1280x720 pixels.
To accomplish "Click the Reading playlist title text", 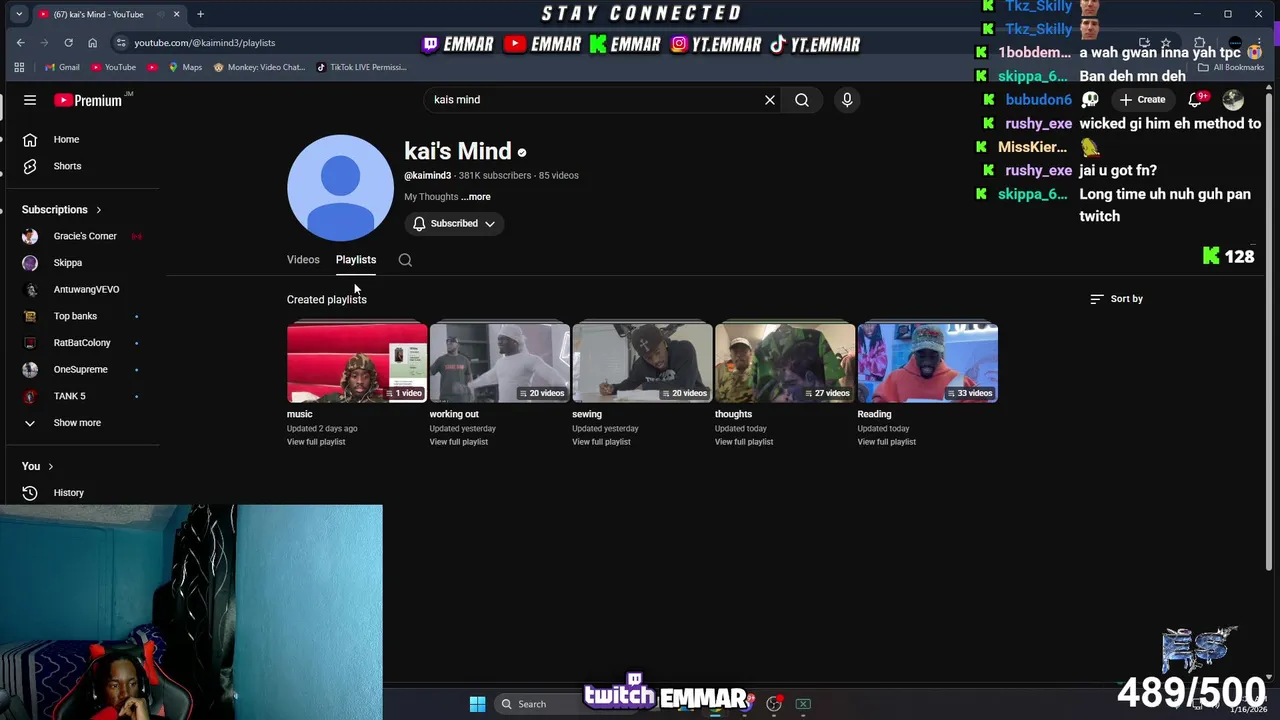I will tap(874, 414).
